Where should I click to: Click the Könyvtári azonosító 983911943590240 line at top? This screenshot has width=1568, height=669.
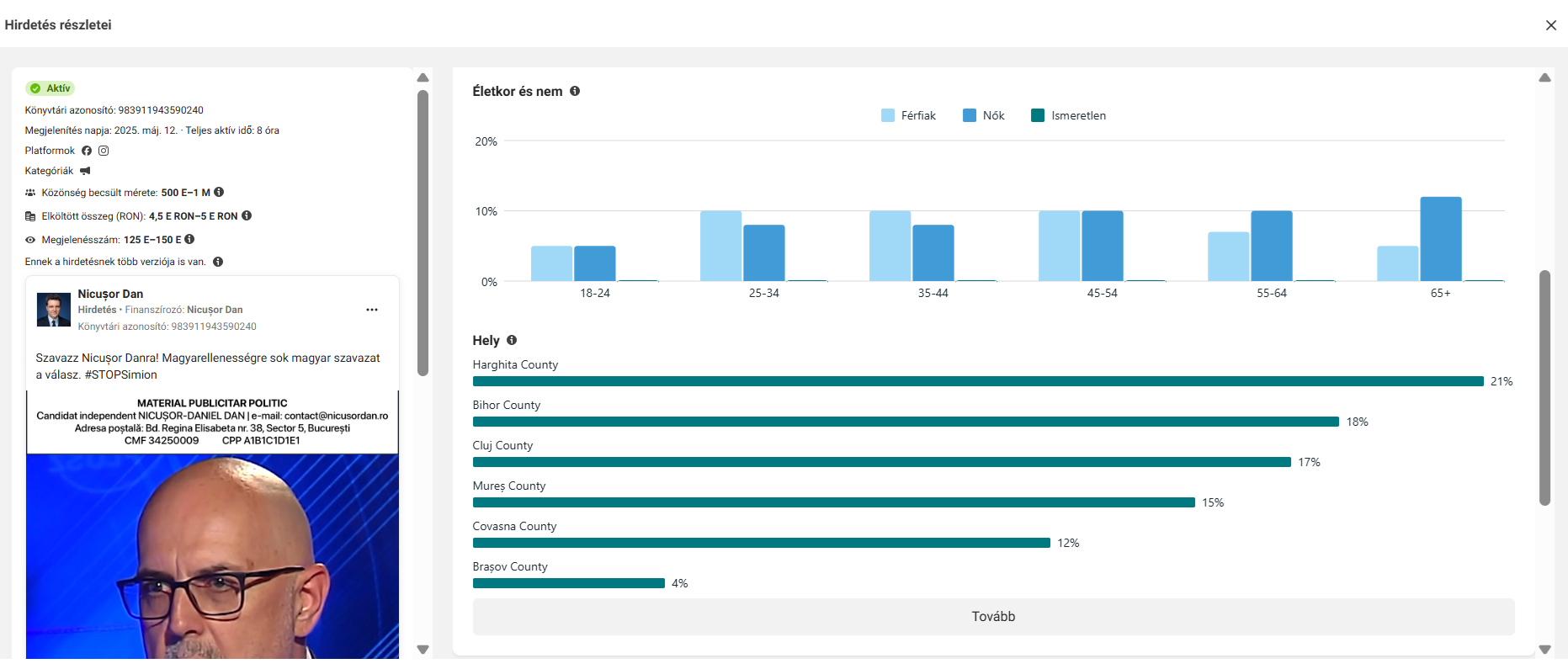pyautogui.click(x=114, y=110)
